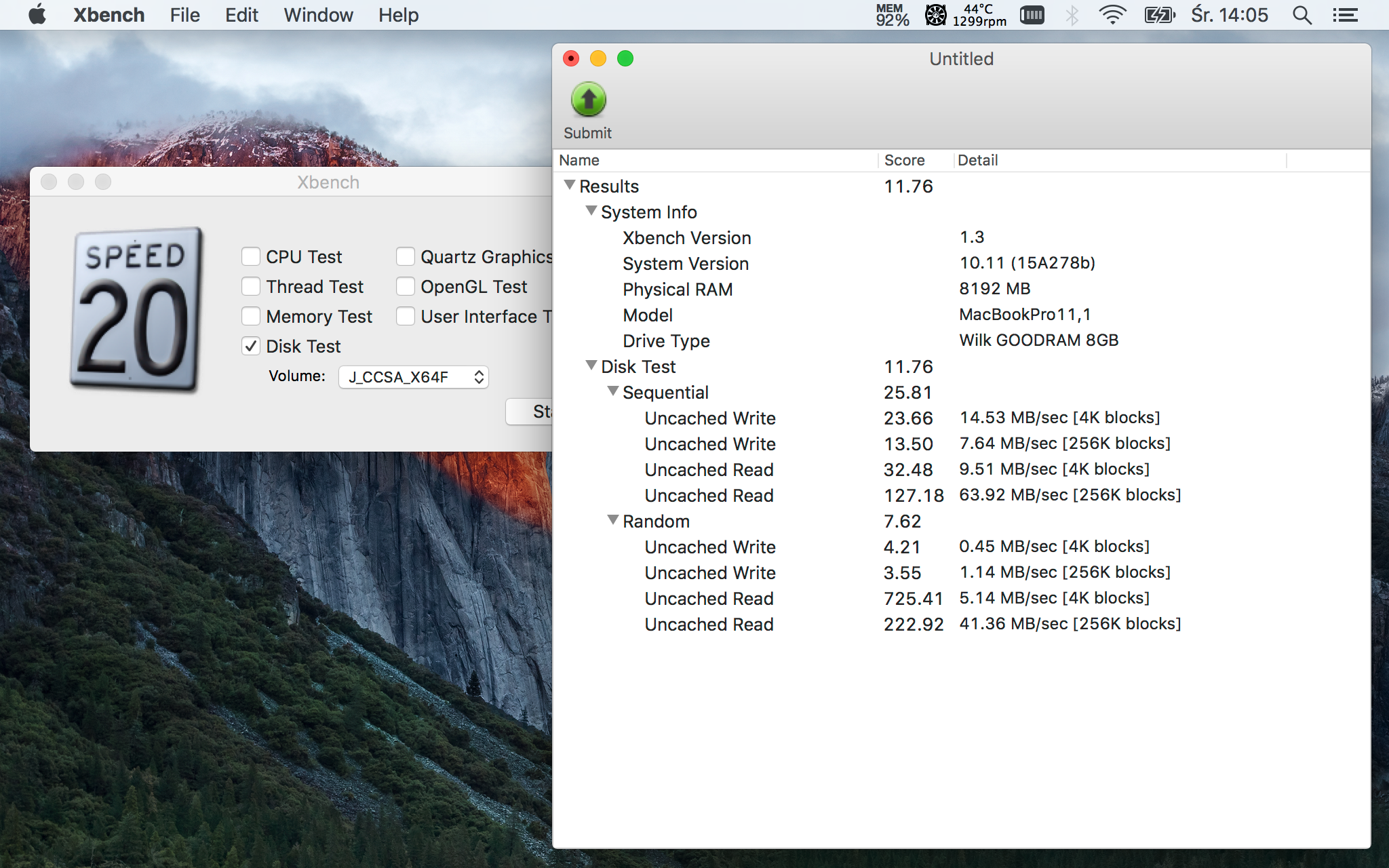
Task: Click the detail text MacBookPro11,1
Action: [x=1025, y=315]
